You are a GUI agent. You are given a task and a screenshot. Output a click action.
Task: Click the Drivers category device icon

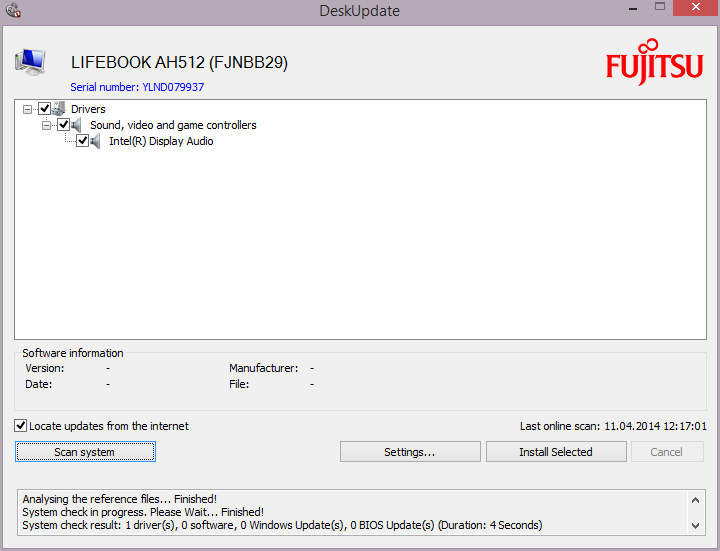click(x=59, y=109)
